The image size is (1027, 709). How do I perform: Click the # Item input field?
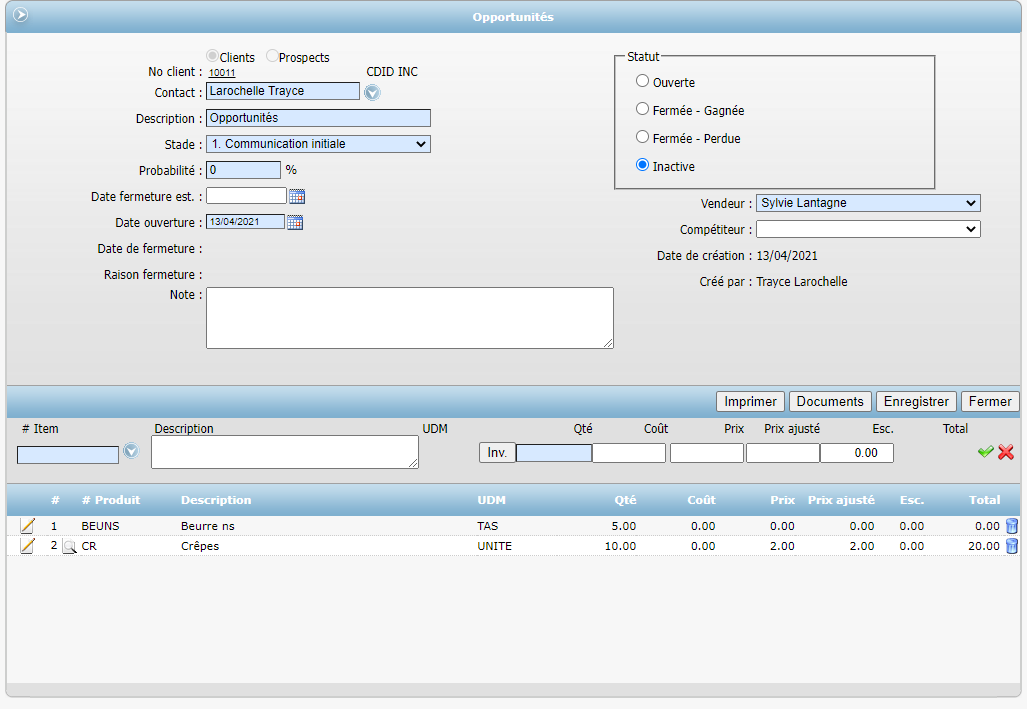[68, 455]
